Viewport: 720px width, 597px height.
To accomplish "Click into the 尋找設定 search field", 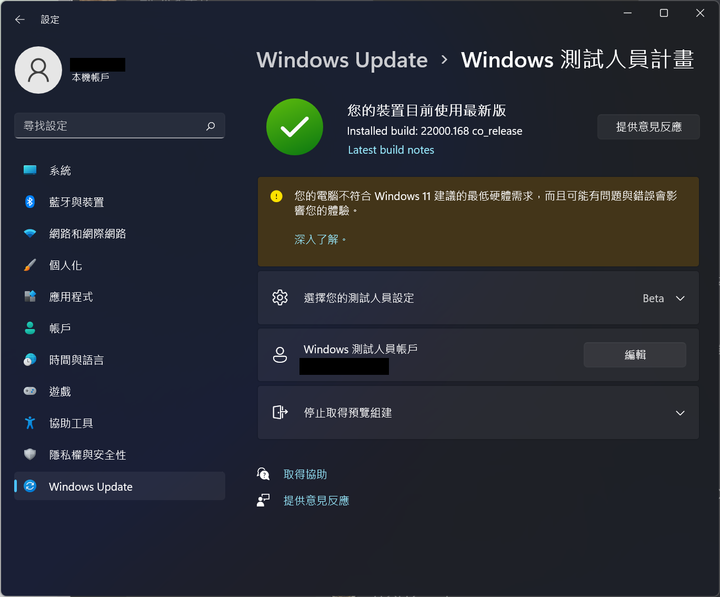I will [x=119, y=125].
